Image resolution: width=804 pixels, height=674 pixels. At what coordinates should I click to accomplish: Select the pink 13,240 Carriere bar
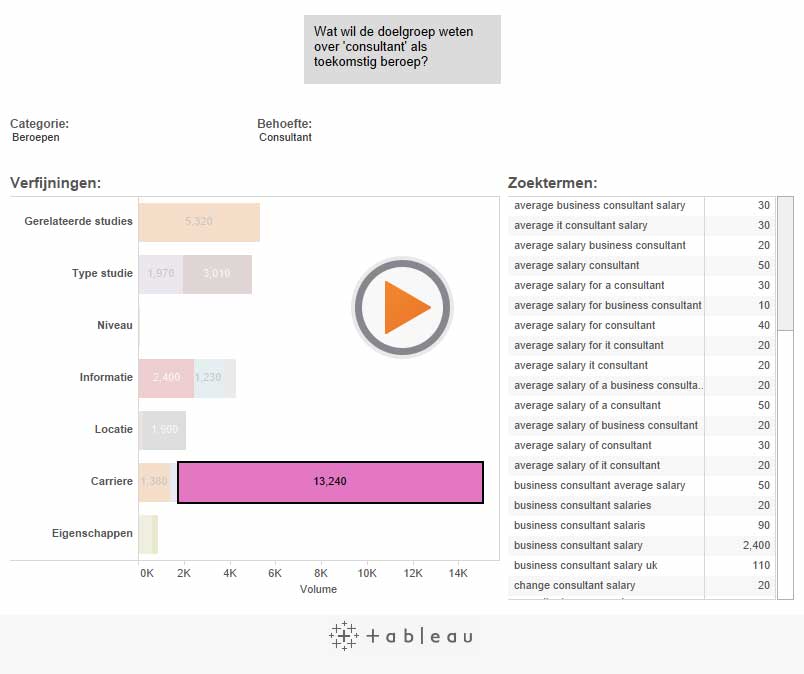[330, 482]
